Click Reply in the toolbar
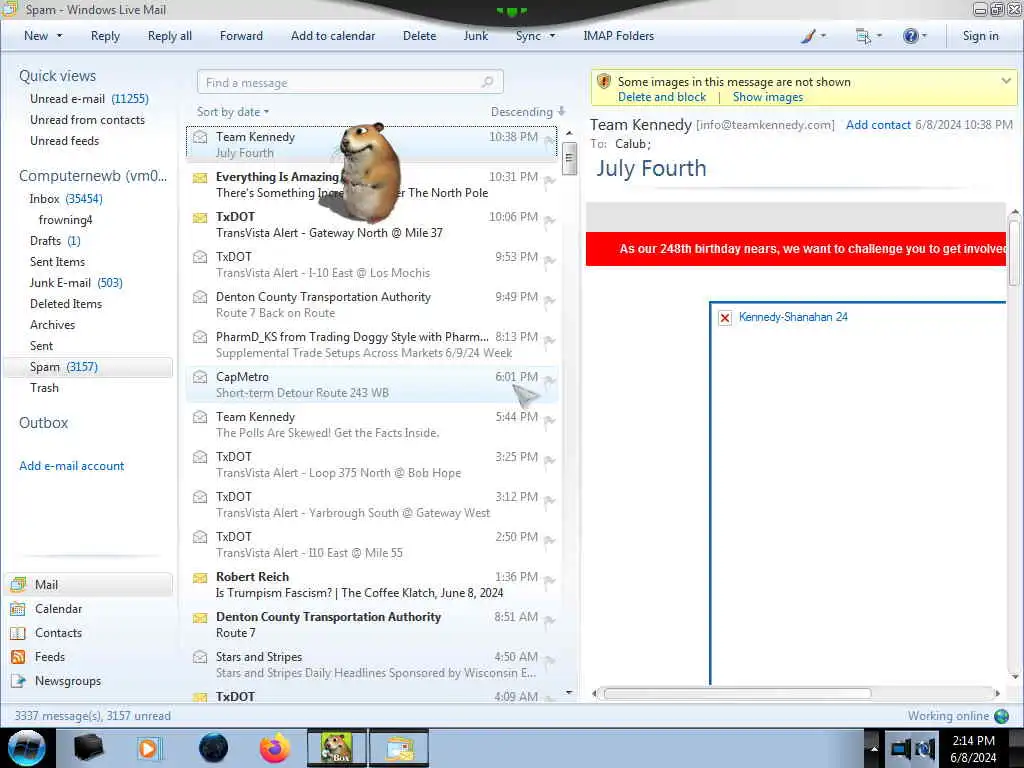This screenshot has height=768, width=1024. (105, 36)
